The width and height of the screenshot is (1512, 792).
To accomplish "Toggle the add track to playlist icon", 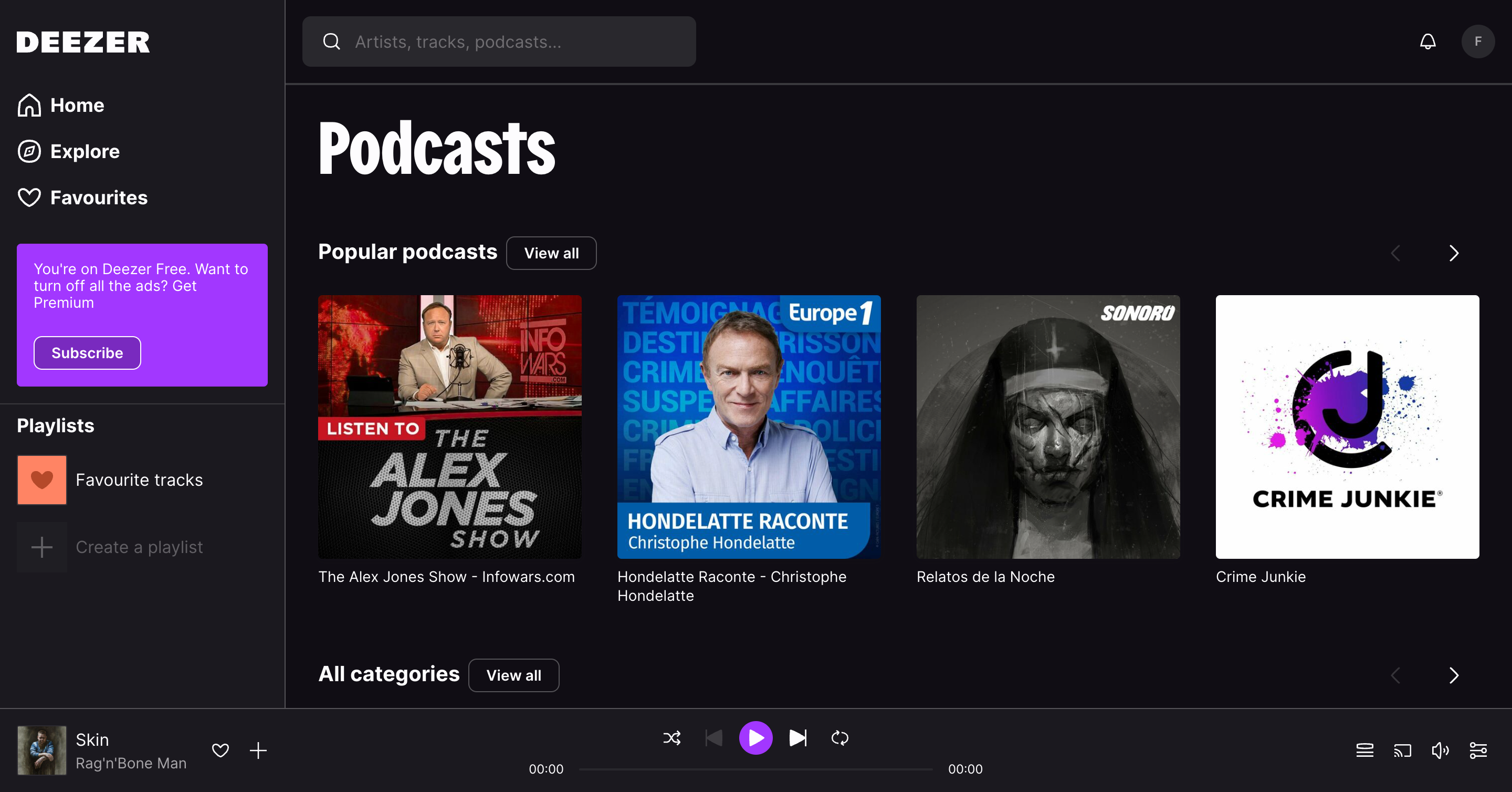I will point(258,750).
